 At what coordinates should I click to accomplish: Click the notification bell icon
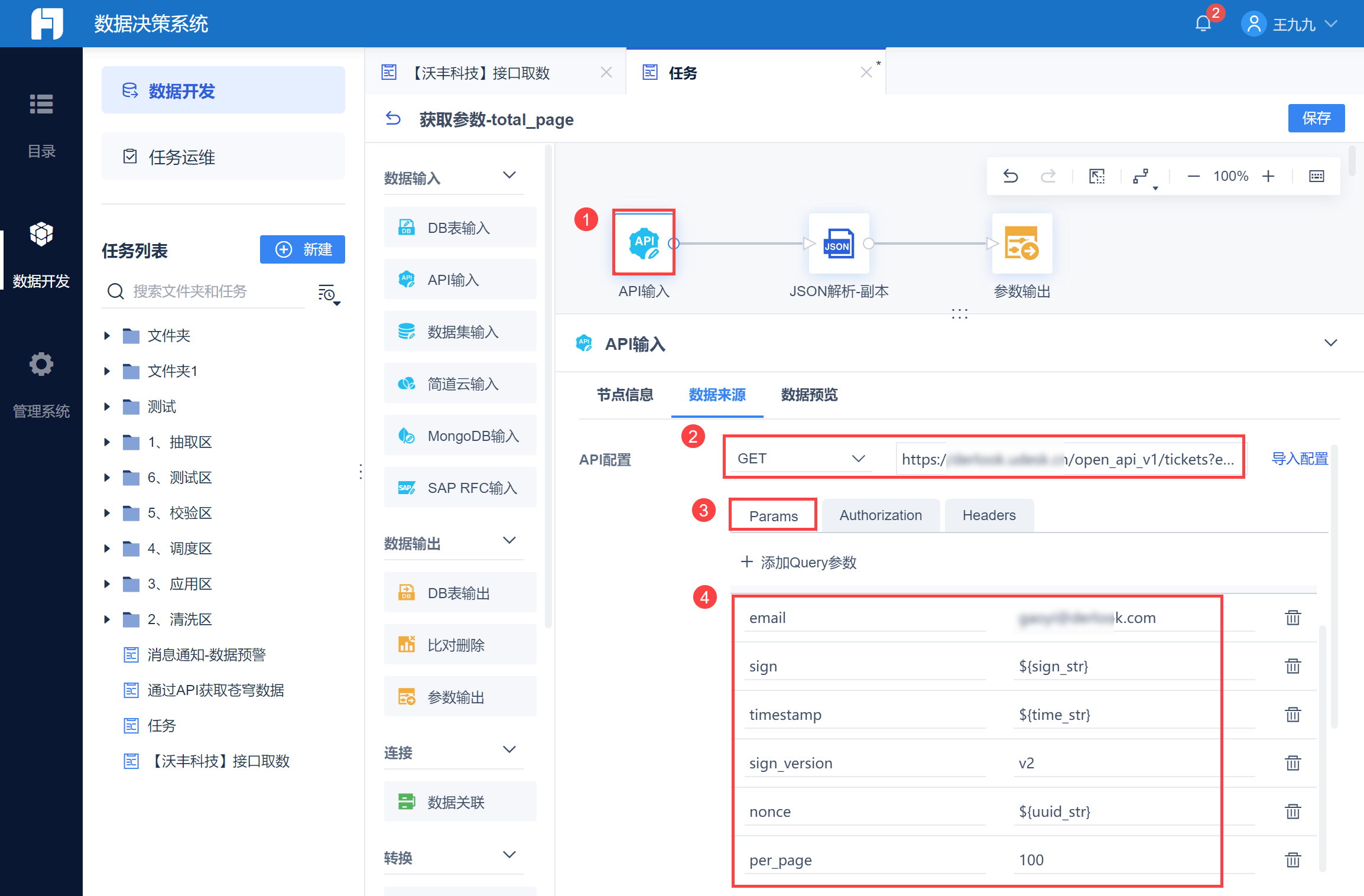pyautogui.click(x=1203, y=24)
